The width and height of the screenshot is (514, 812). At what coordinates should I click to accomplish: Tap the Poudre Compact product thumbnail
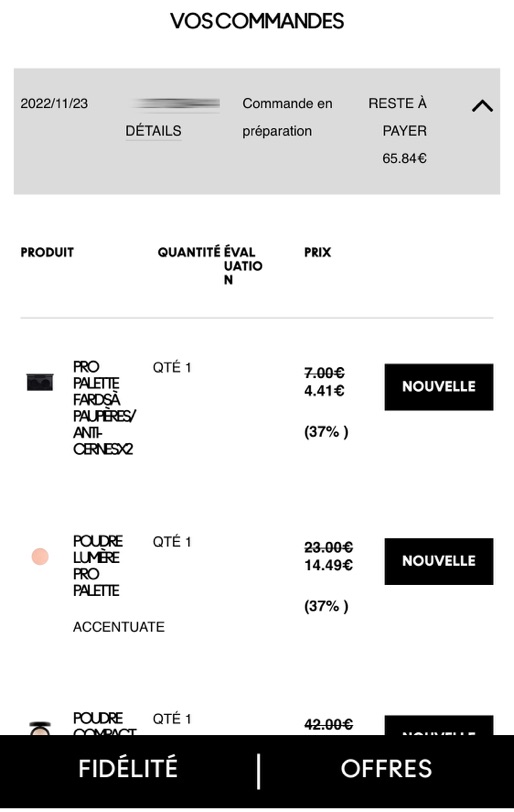(x=40, y=728)
